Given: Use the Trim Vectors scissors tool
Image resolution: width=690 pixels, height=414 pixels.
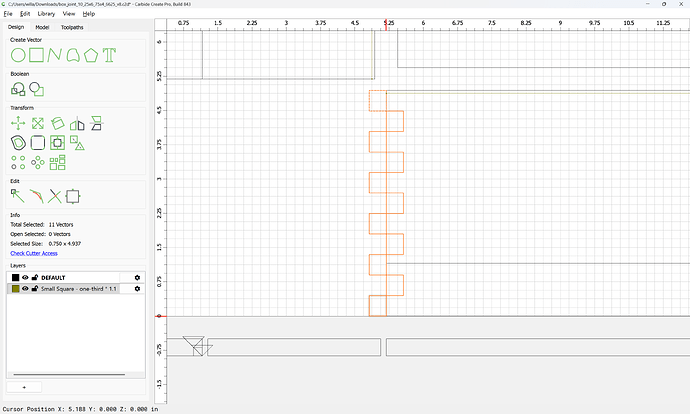Looking at the screenshot, I should coord(55,196).
